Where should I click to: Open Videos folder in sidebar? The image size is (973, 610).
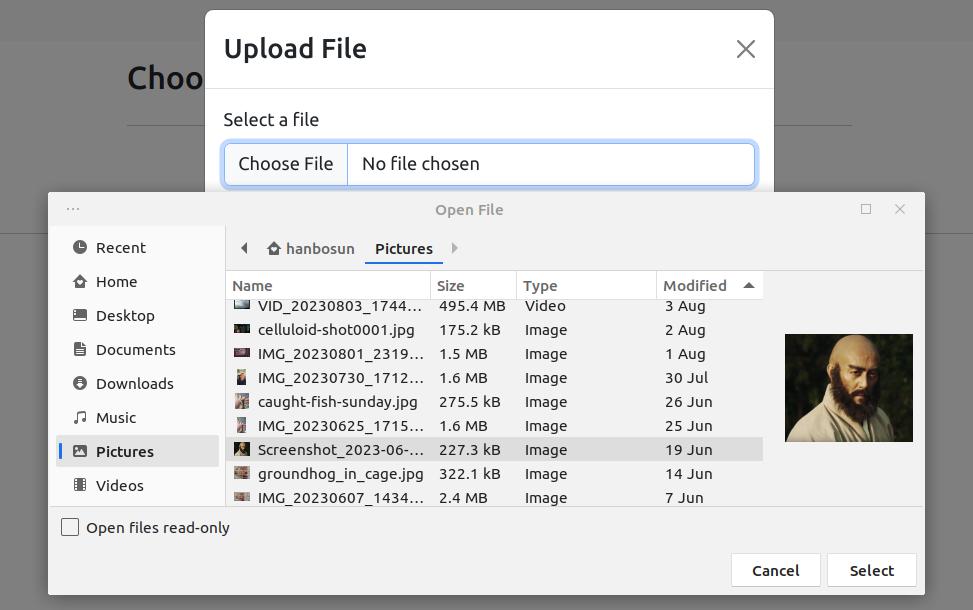pos(119,486)
